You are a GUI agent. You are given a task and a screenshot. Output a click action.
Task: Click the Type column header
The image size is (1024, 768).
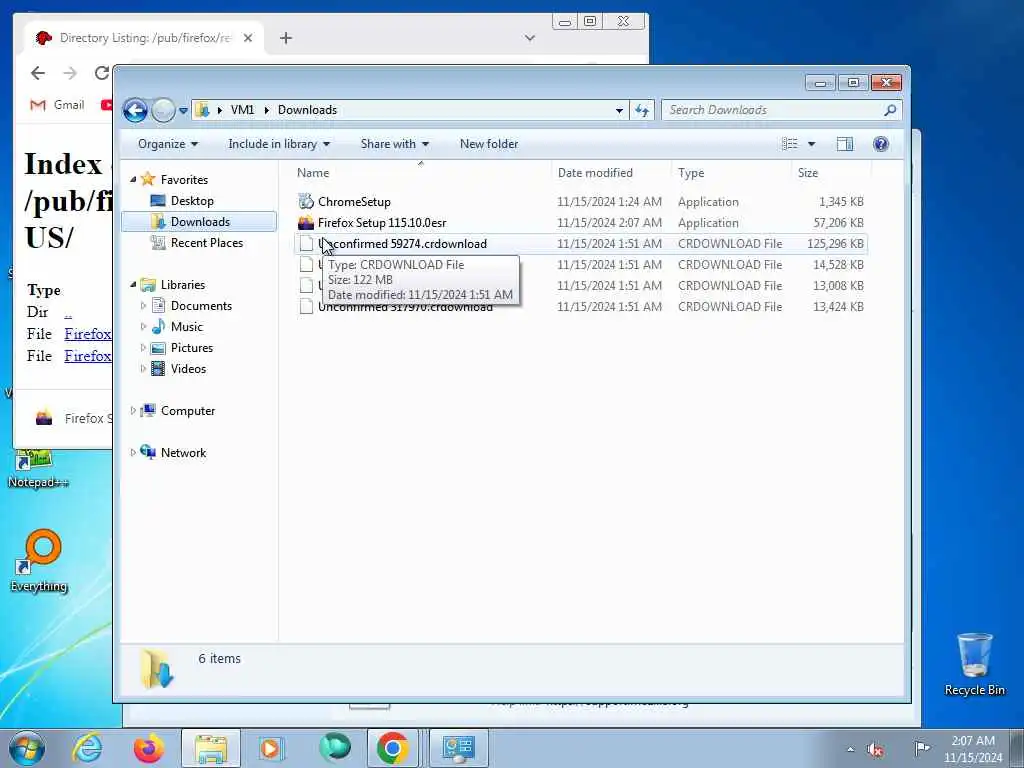[731, 173]
